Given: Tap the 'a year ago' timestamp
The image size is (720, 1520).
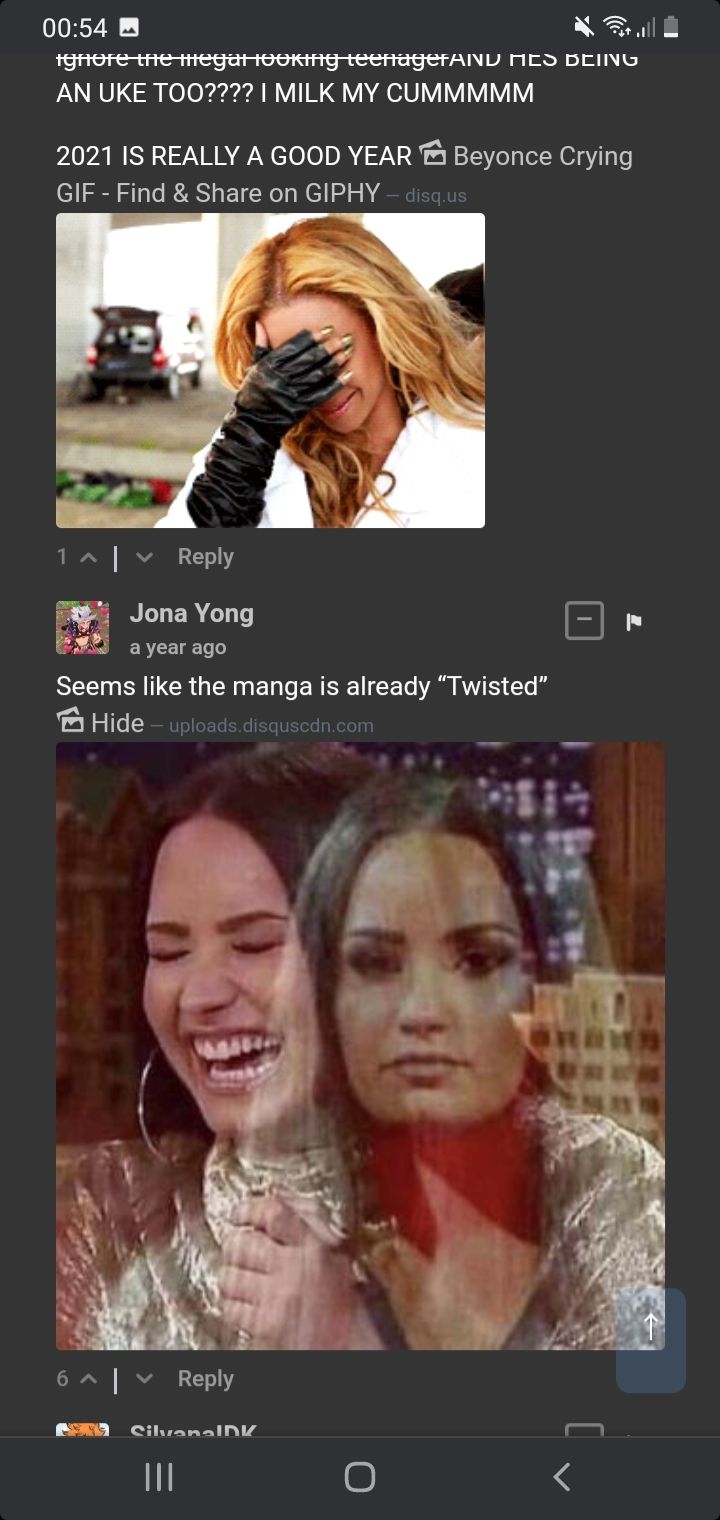Looking at the screenshot, I should point(178,647).
